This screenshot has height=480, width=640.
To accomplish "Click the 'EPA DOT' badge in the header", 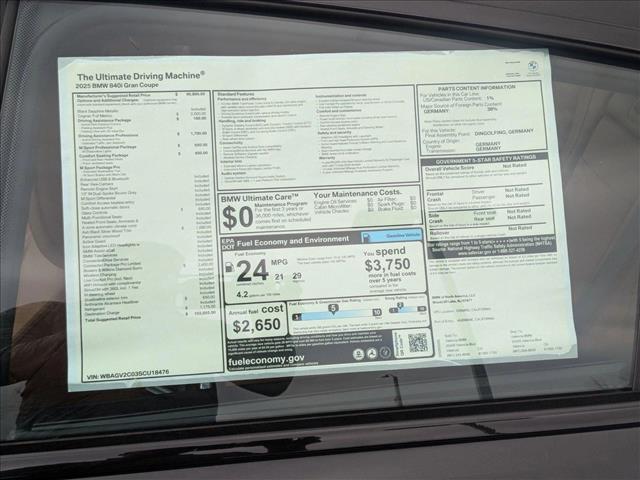I will (x=228, y=244).
